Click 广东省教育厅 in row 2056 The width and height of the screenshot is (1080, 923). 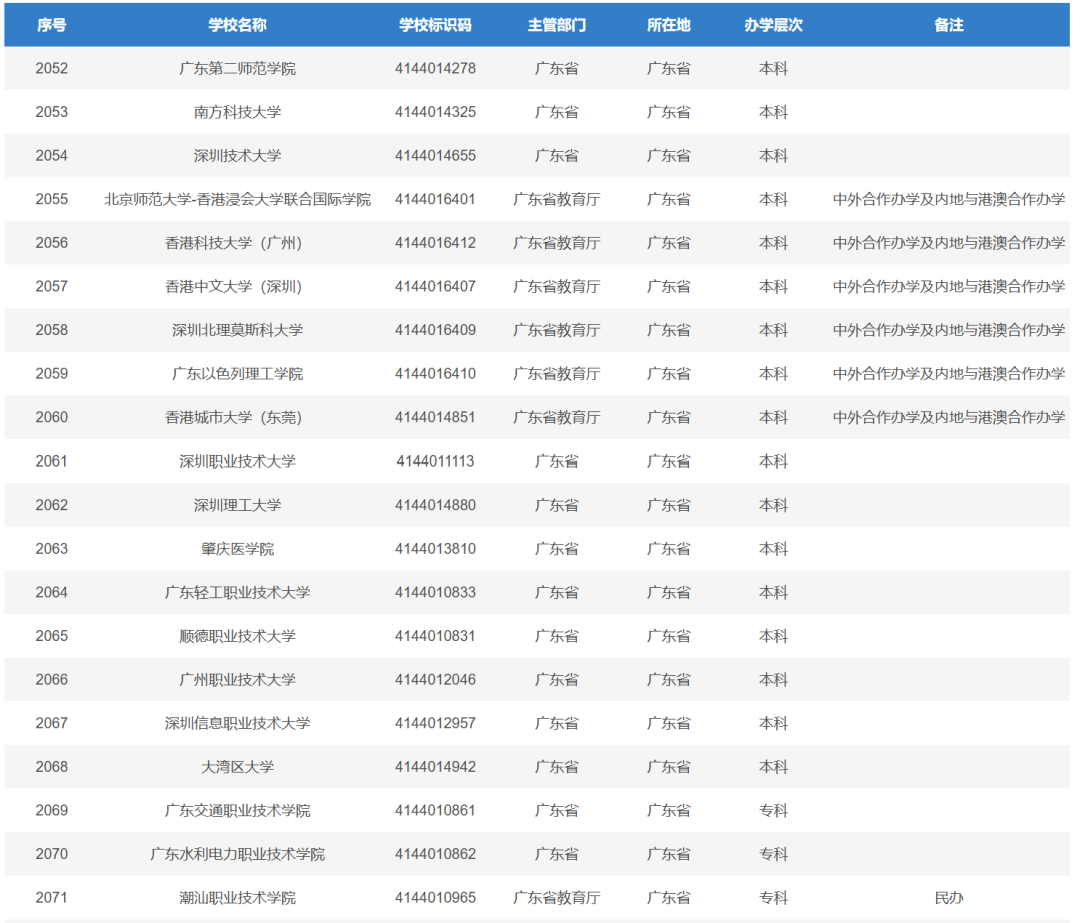tap(556, 243)
